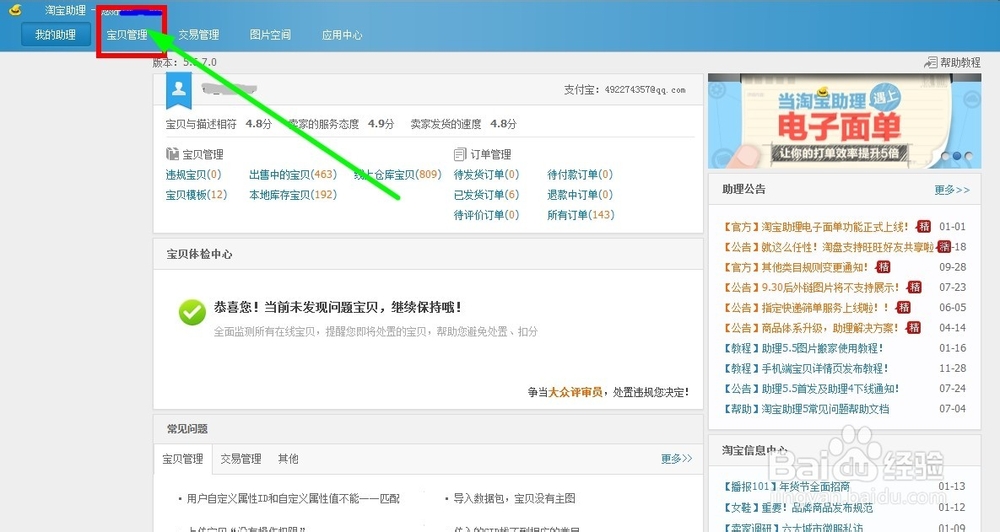The width and height of the screenshot is (1000, 532).
Task: Open 所有订单(143) link
Action: (581, 215)
